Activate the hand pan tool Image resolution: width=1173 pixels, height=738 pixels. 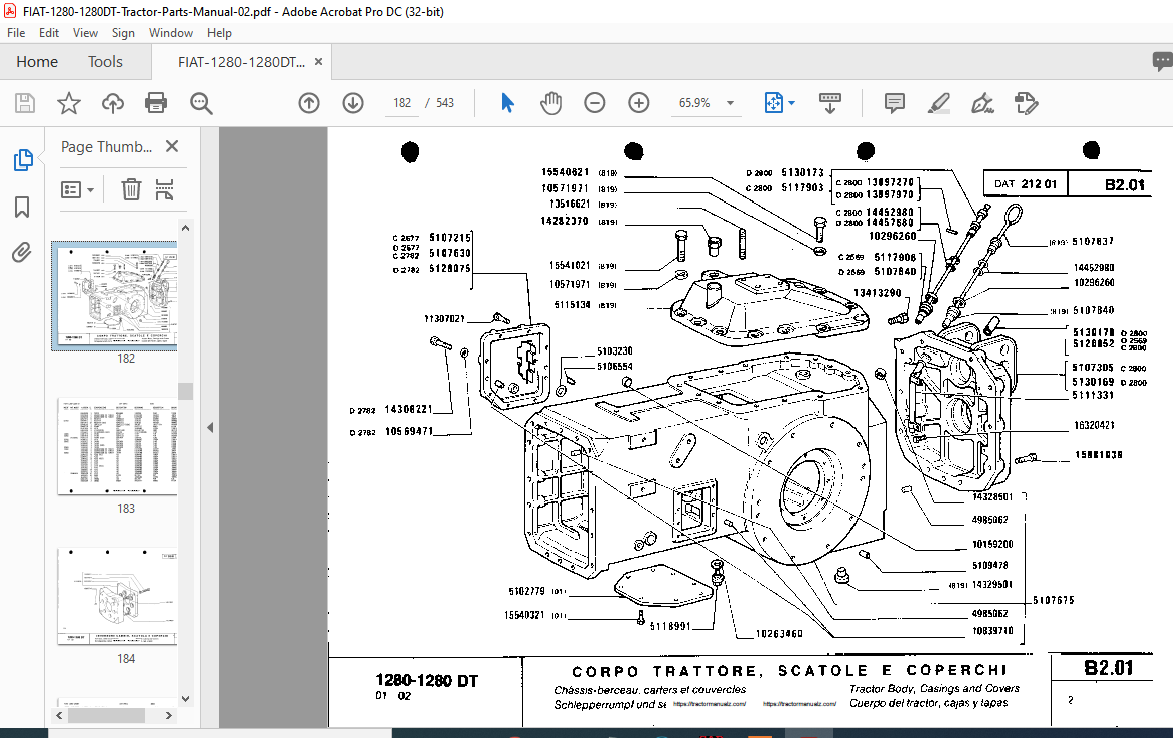551,102
